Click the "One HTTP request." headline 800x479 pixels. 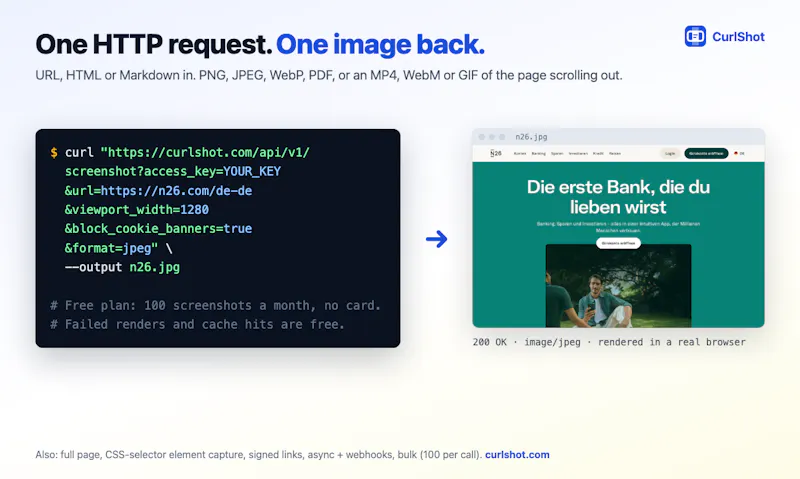pos(154,44)
